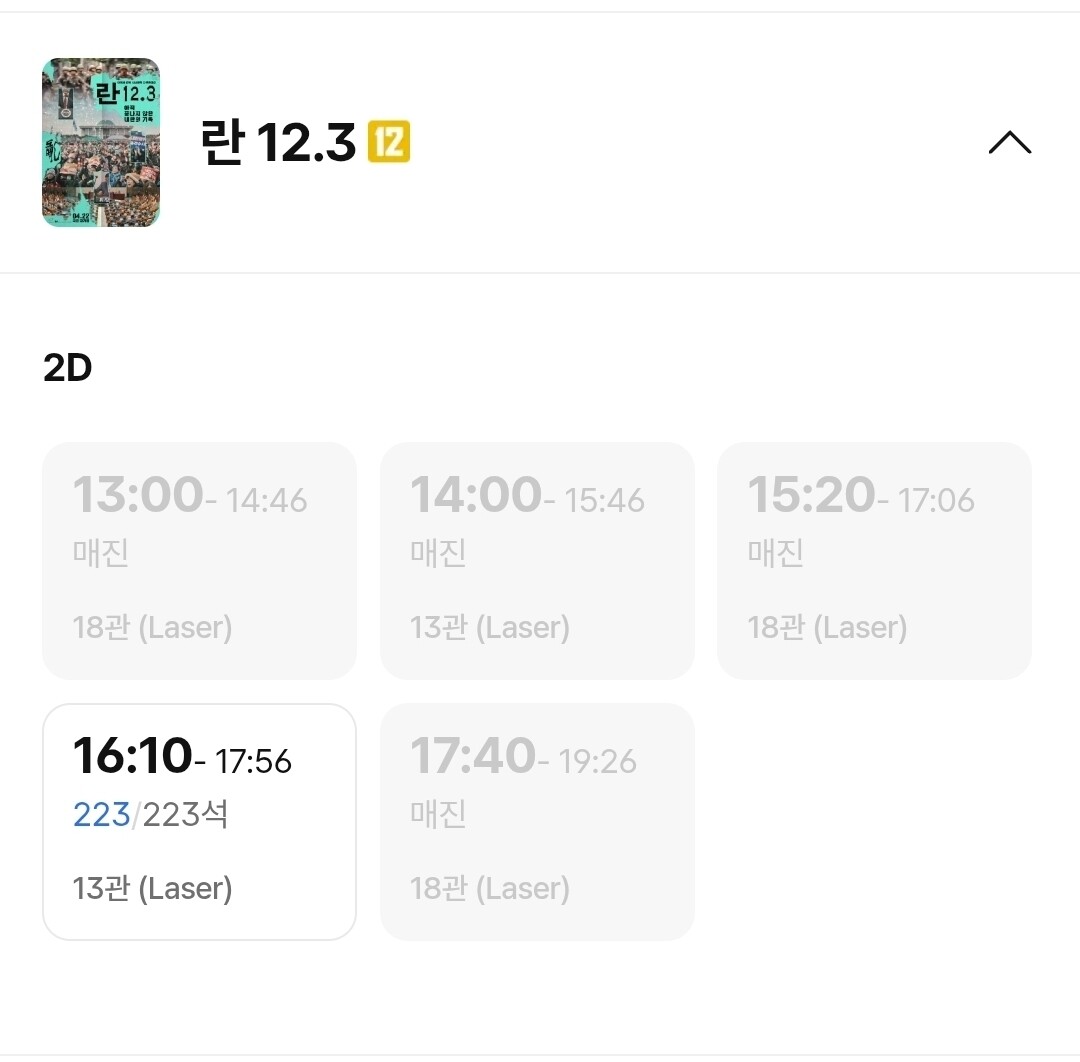Click the 매진 label under 14:00
Image resolution: width=1080 pixels, height=1062 pixels.
coord(438,552)
